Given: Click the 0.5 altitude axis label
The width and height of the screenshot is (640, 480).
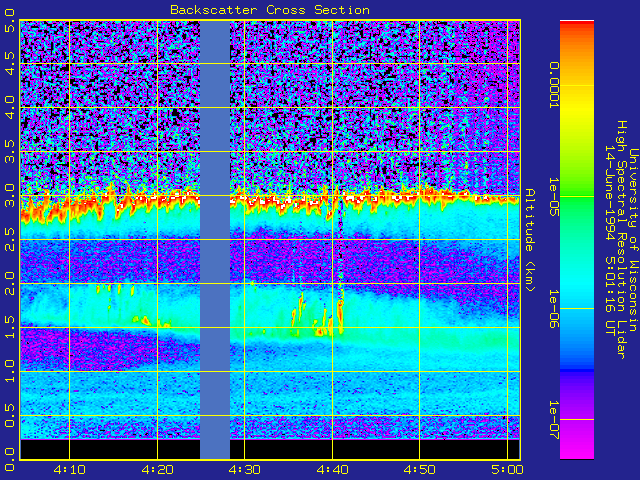Looking at the screenshot, I should 9,416.
